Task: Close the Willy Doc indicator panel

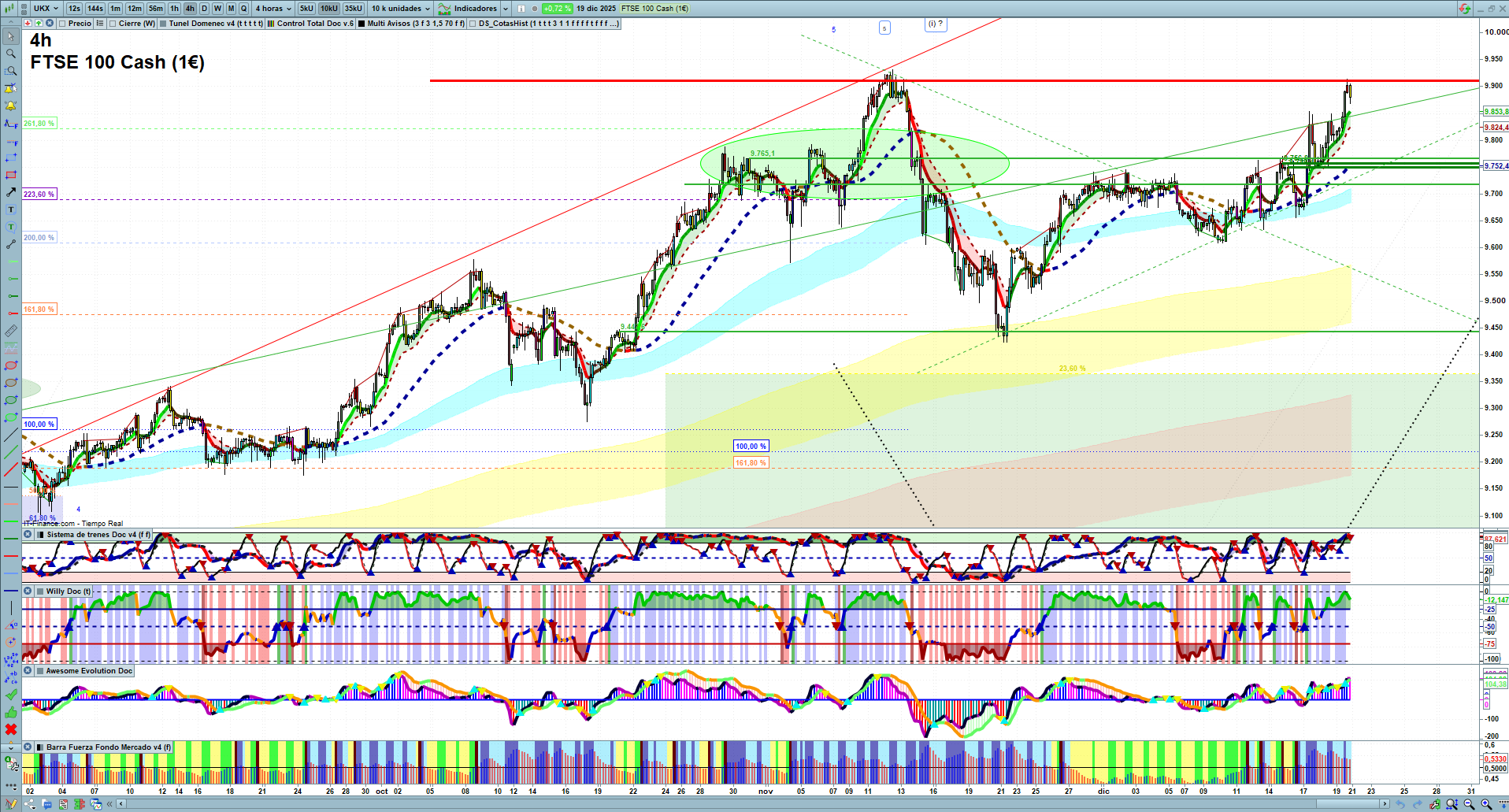Action: [28, 591]
